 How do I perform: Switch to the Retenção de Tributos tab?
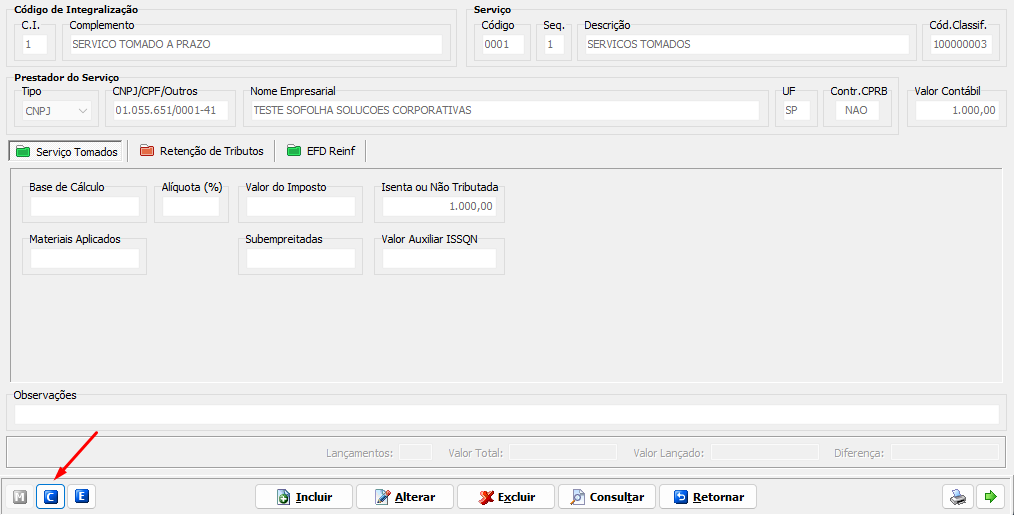201,151
